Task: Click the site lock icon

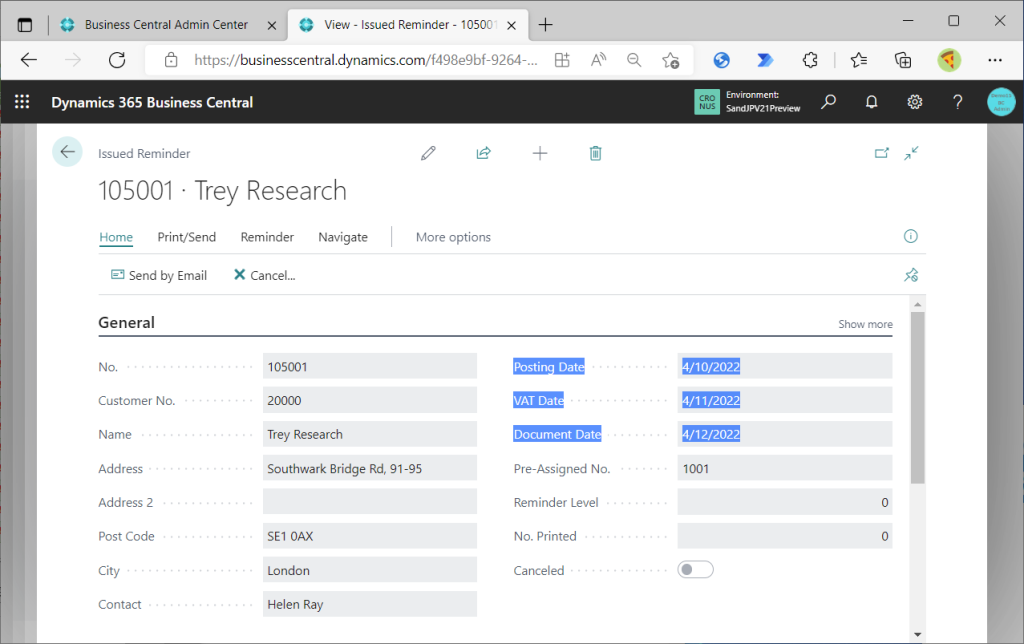Action: click(x=171, y=60)
